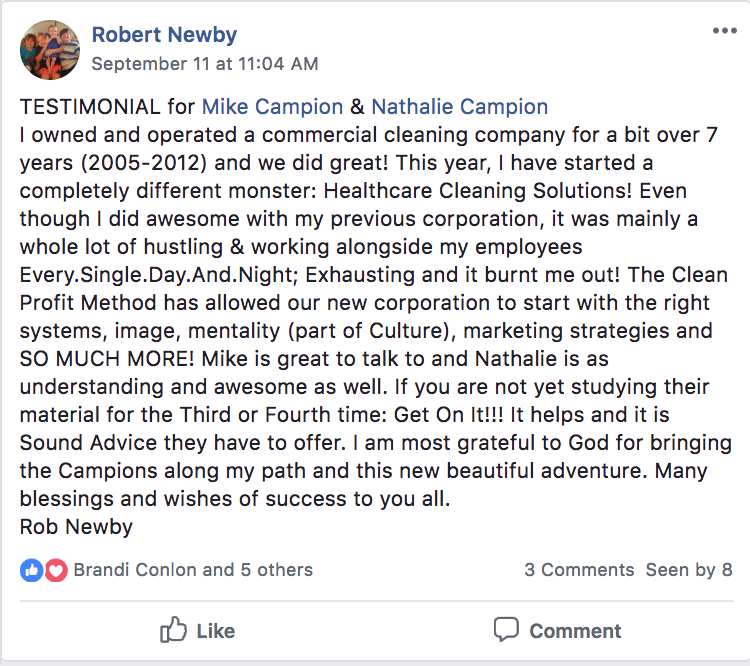This screenshot has height=666, width=750.
Task: Click the Rob Newby signature line
Action: [x=76, y=527]
